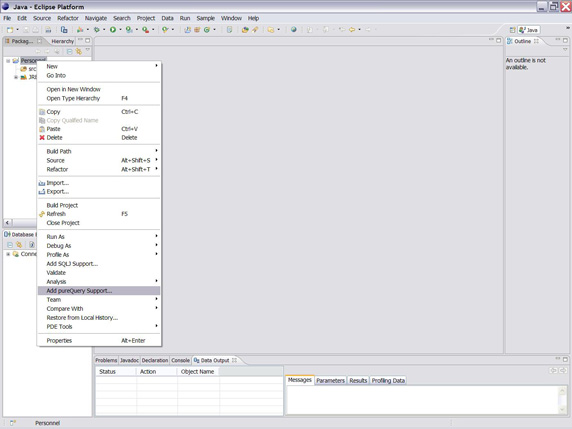Click the Open Type toolbar icon
The image size is (572, 429).
point(245,30)
